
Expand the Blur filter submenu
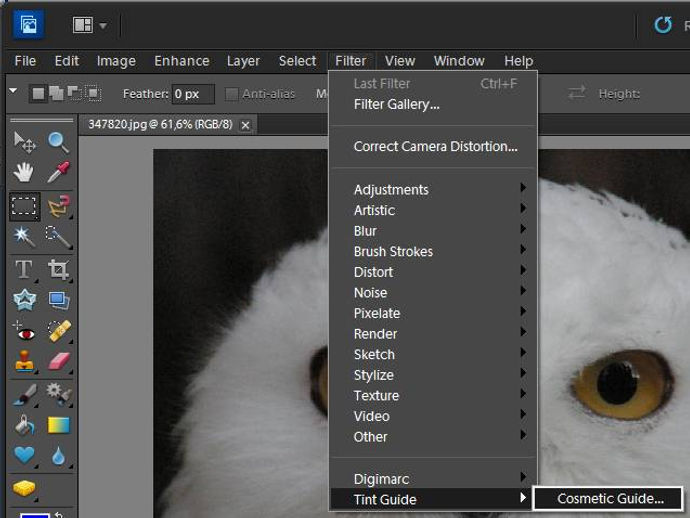(433, 231)
